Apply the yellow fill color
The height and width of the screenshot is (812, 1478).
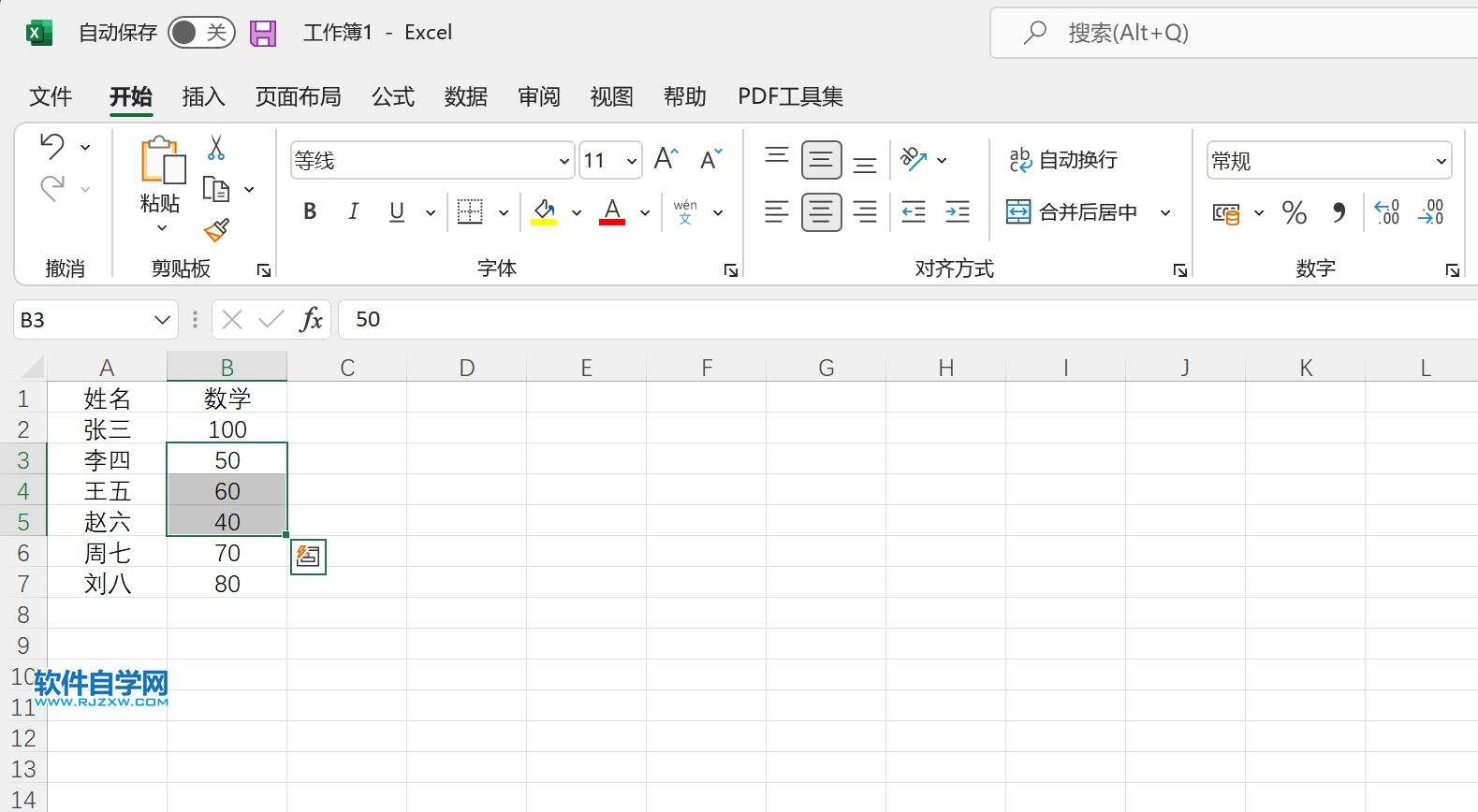click(x=544, y=212)
